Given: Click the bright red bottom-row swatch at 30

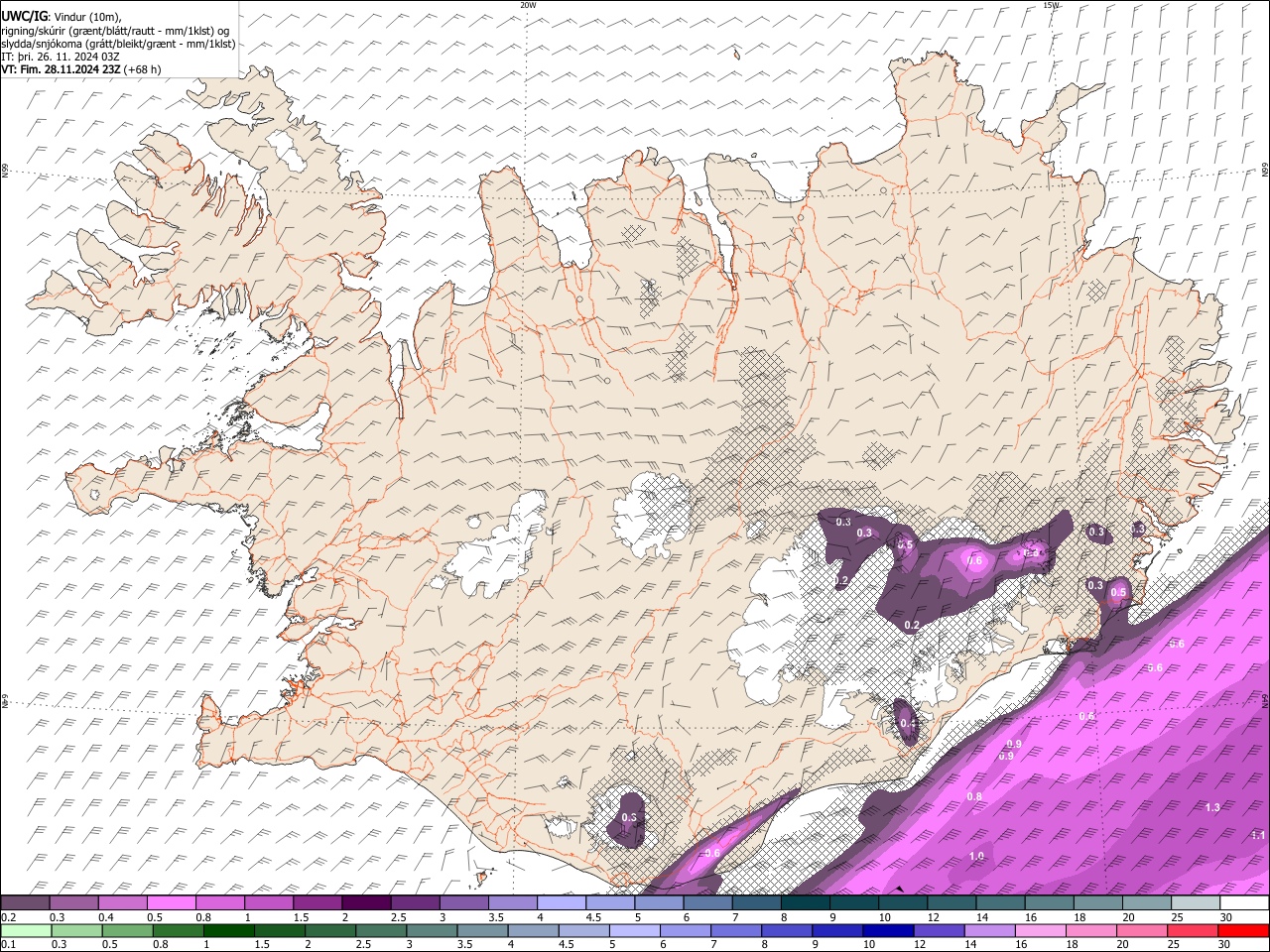Looking at the screenshot, I should [x=1242, y=930].
